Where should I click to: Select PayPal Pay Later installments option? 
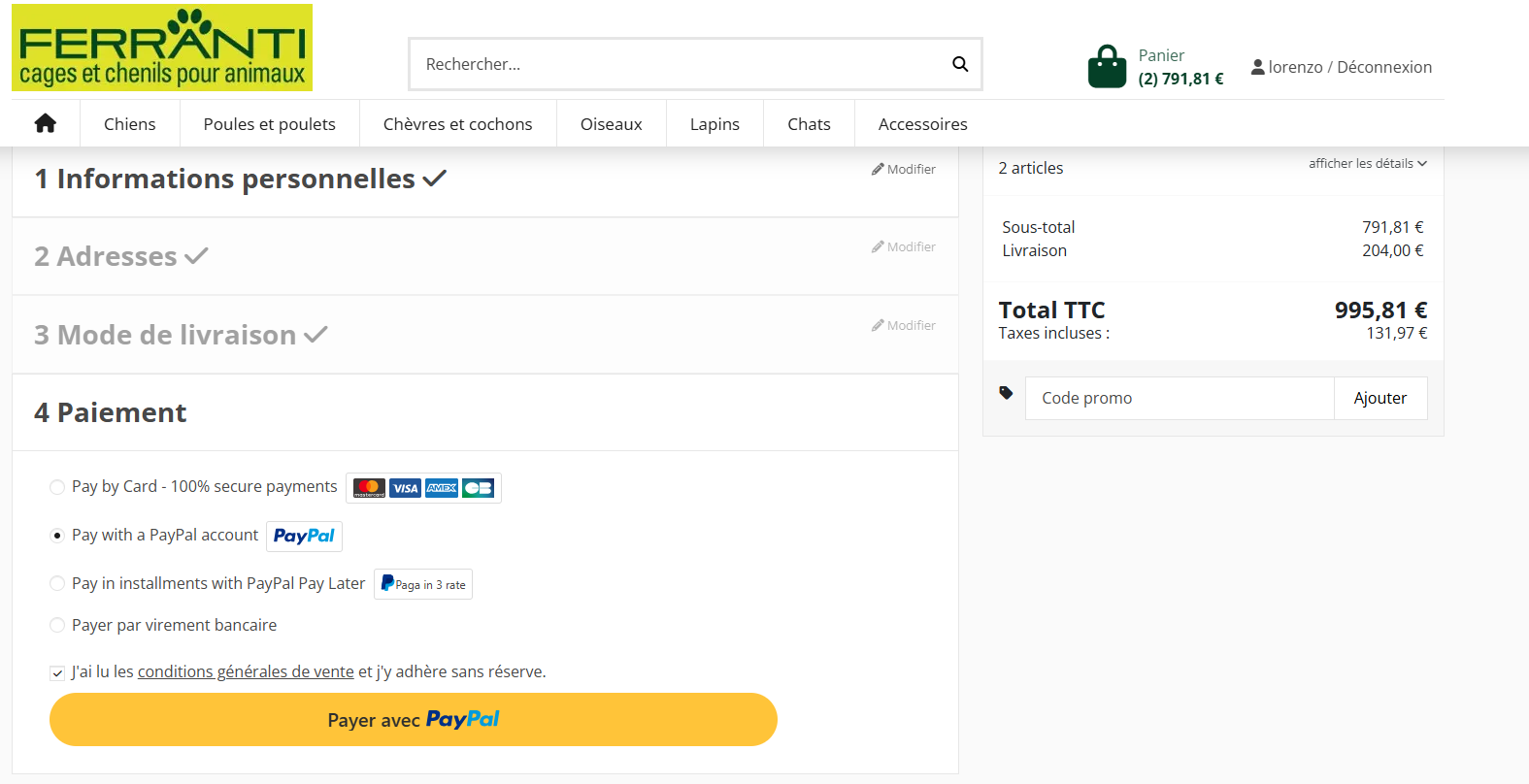click(57, 583)
